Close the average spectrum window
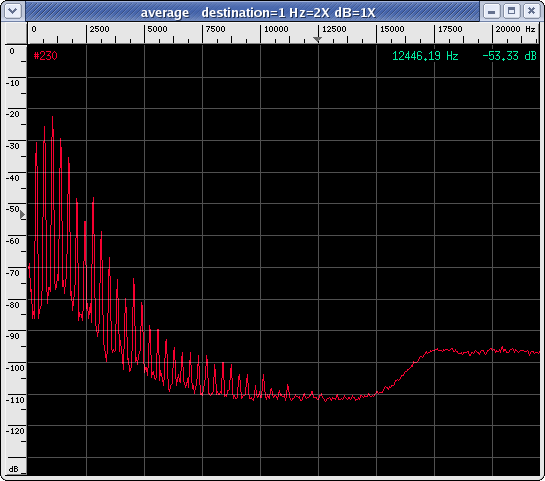The height and width of the screenshot is (481, 545). click(x=531, y=11)
